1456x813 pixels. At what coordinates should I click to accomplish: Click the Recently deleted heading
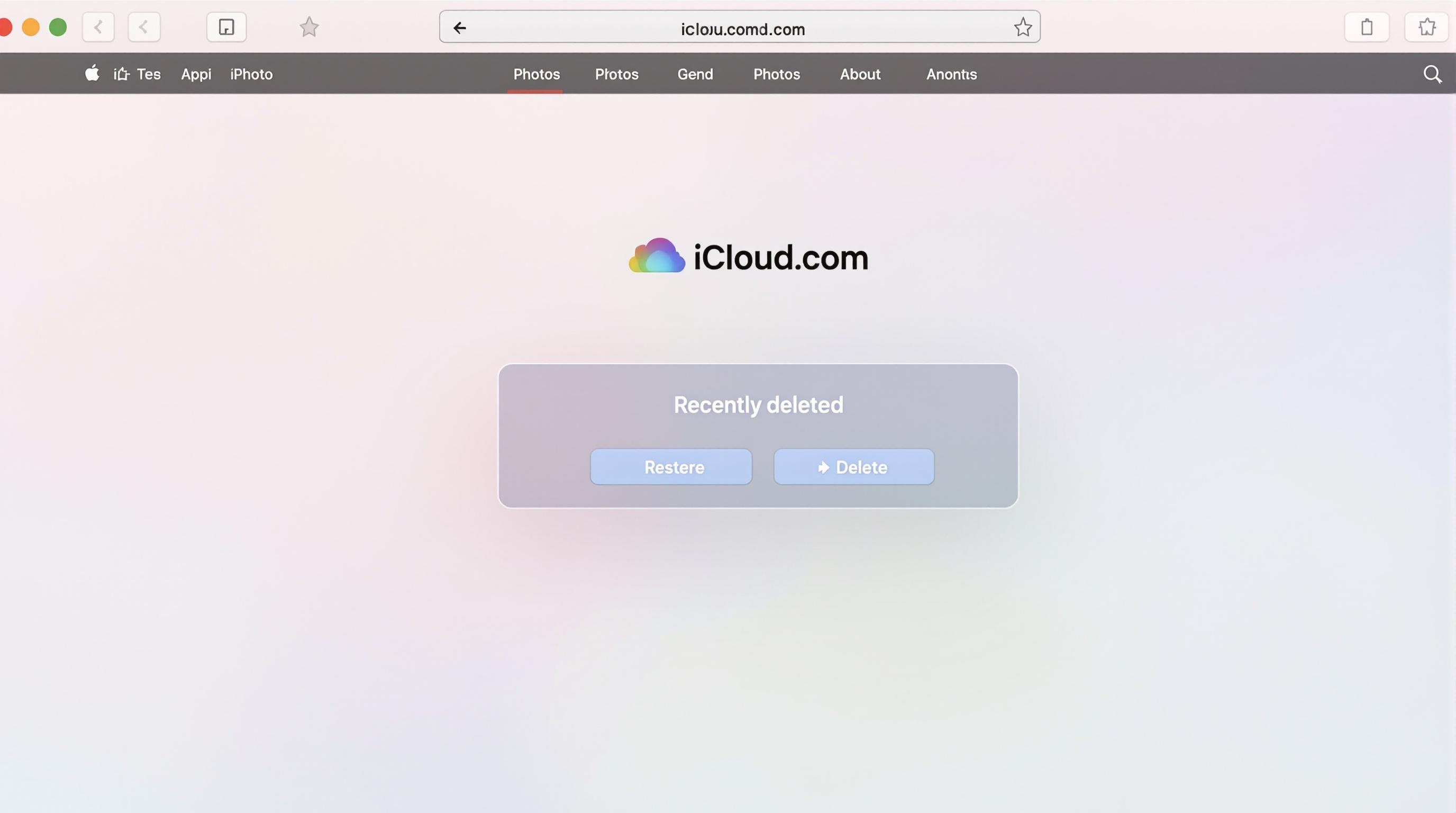click(x=758, y=405)
